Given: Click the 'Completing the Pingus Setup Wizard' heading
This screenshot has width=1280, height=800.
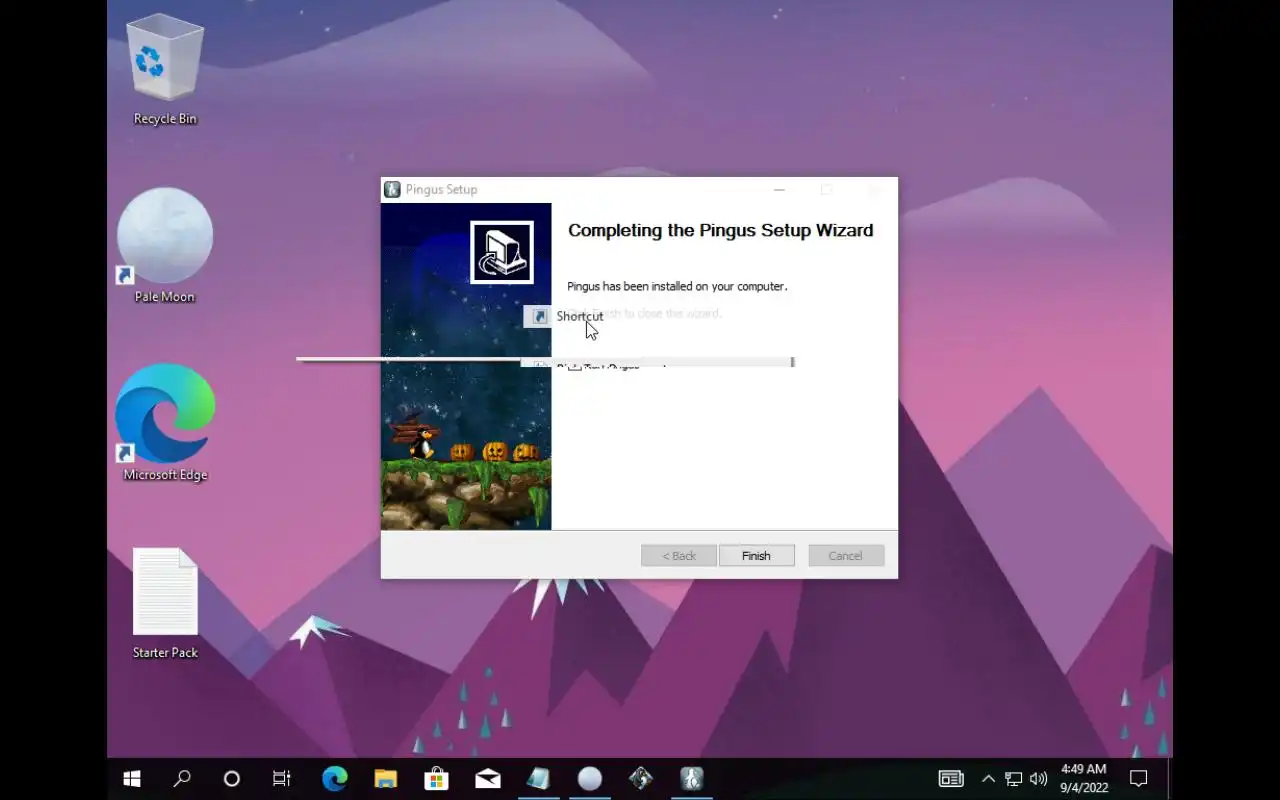Looking at the screenshot, I should pos(720,230).
